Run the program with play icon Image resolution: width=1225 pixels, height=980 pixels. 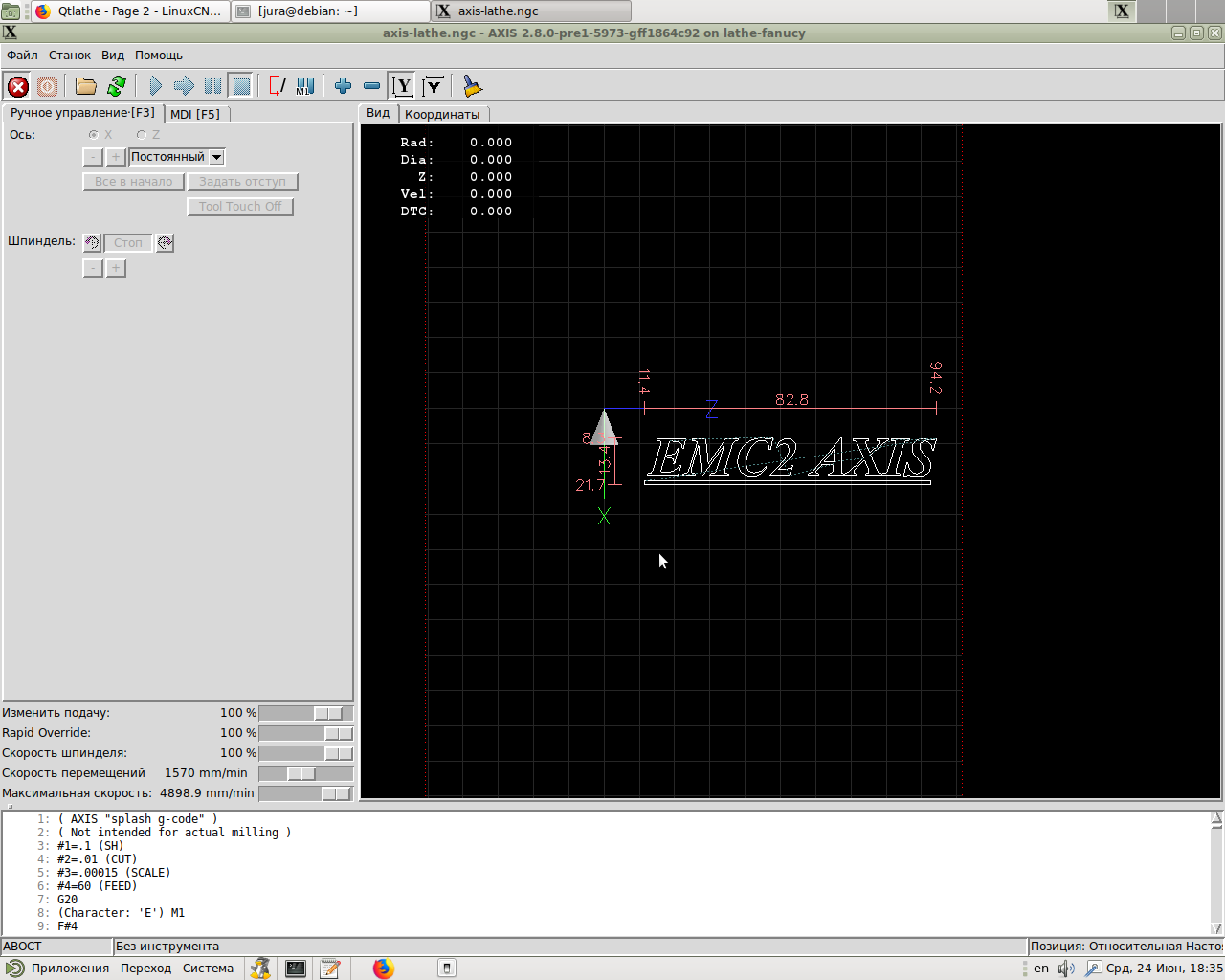tap(156, 86)
